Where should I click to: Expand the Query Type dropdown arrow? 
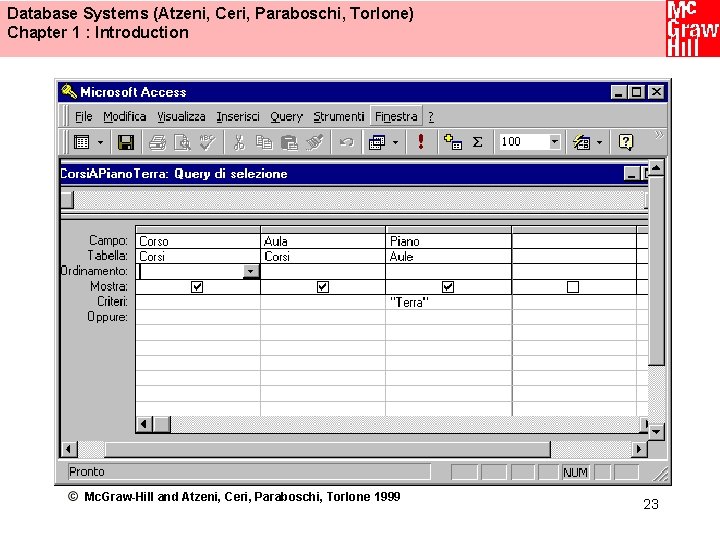pyautogui.click(x=395, y=143)
